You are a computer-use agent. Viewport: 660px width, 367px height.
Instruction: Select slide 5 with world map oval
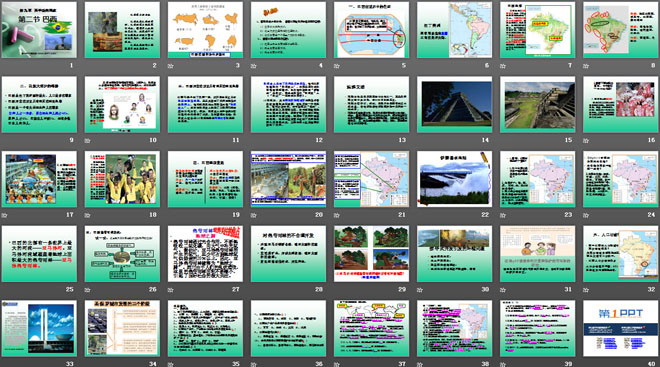click(372, 30)
